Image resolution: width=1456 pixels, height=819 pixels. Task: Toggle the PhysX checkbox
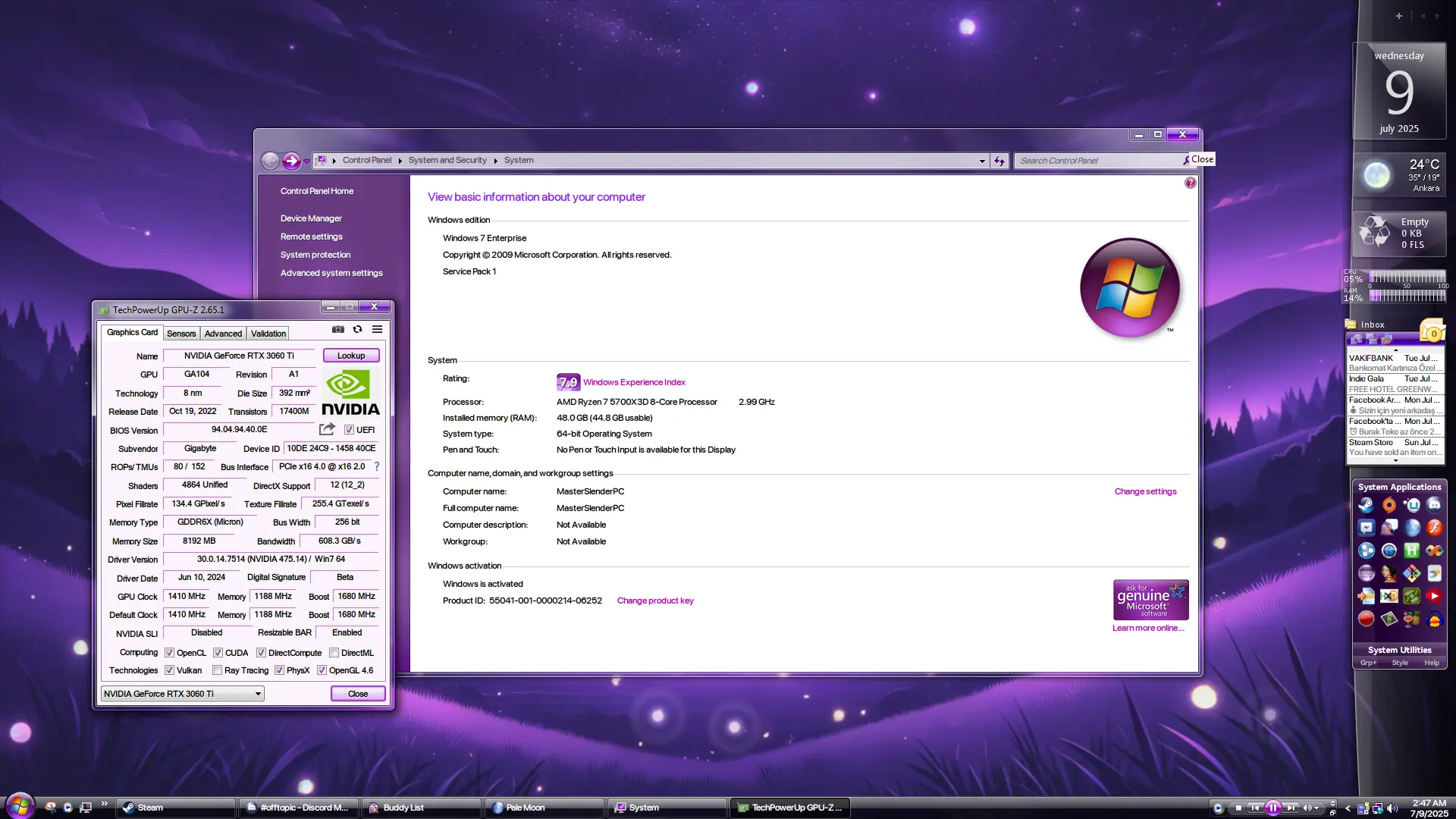pos(279,670)
